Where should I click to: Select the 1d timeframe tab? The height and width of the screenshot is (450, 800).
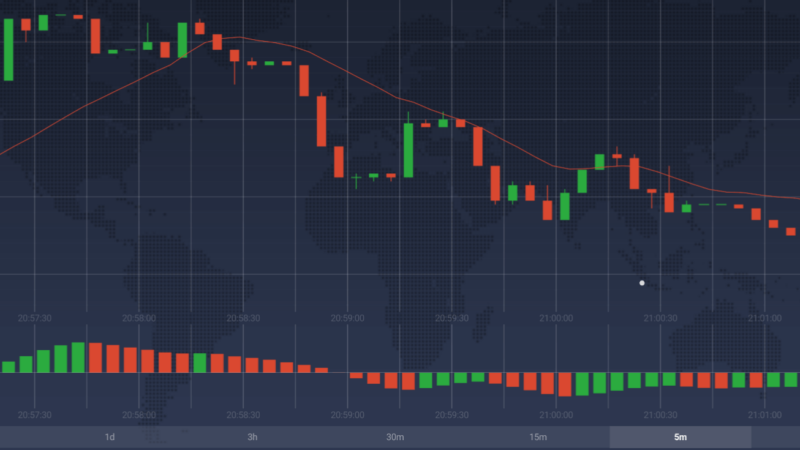pyautogui.click(x=110, y=437)
